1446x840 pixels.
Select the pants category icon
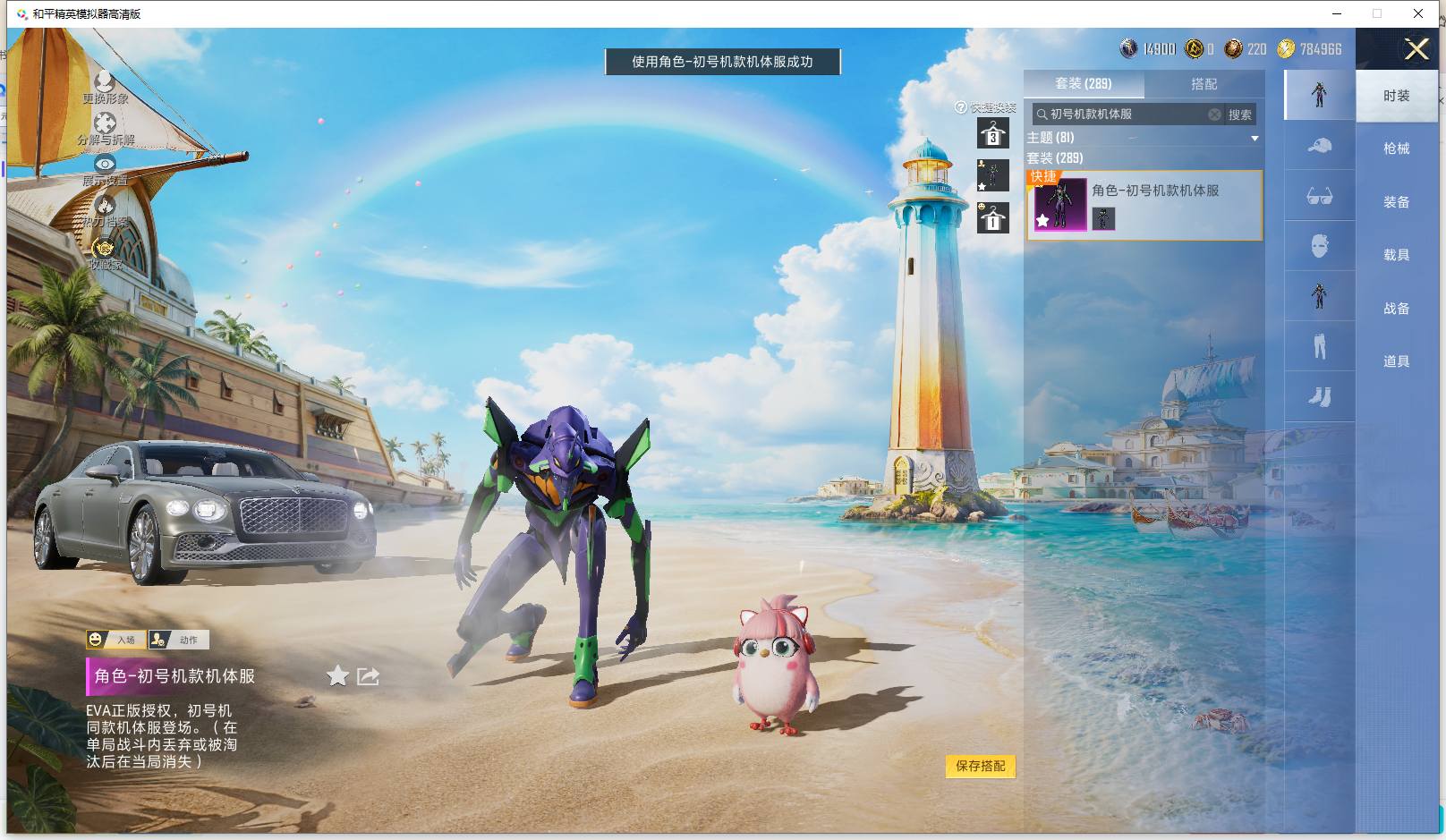point(1319,346)
